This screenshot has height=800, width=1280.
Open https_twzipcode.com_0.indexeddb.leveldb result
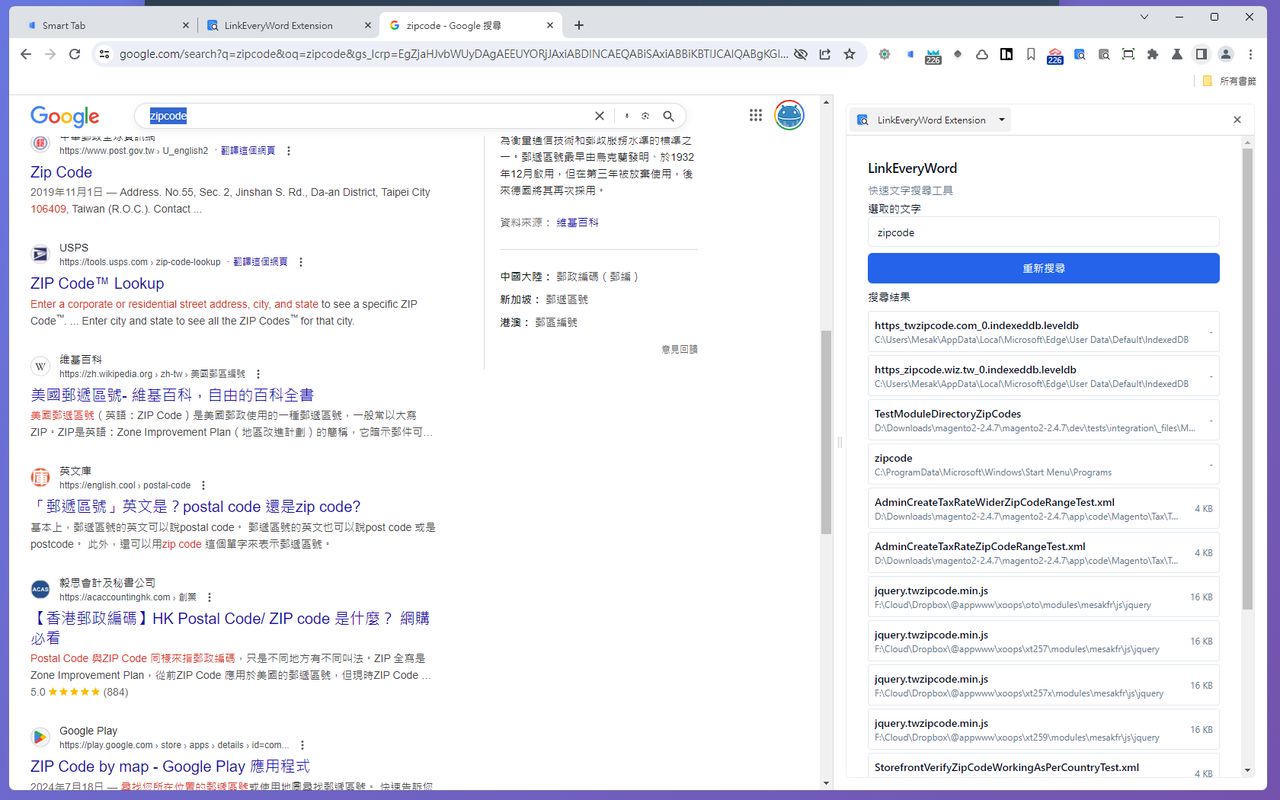tap(1043, 332)
